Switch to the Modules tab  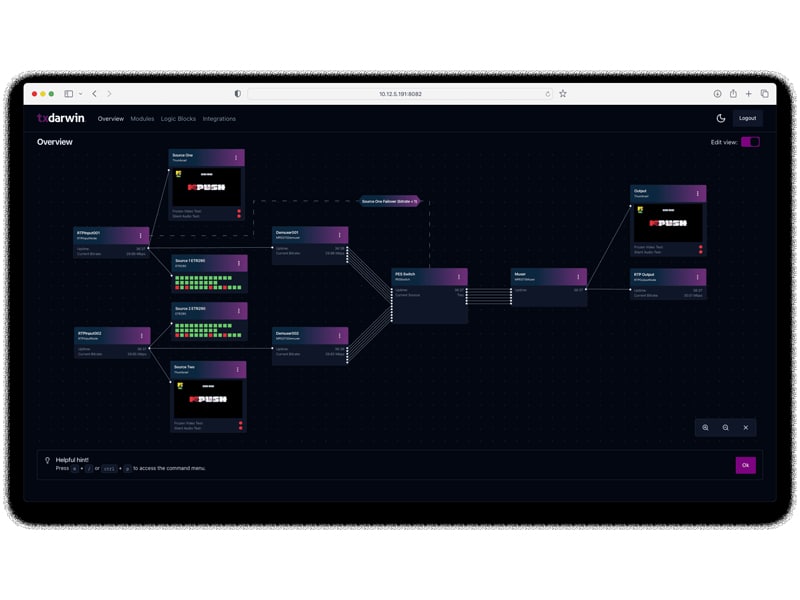pyautogui.click(x=141, y=118)
